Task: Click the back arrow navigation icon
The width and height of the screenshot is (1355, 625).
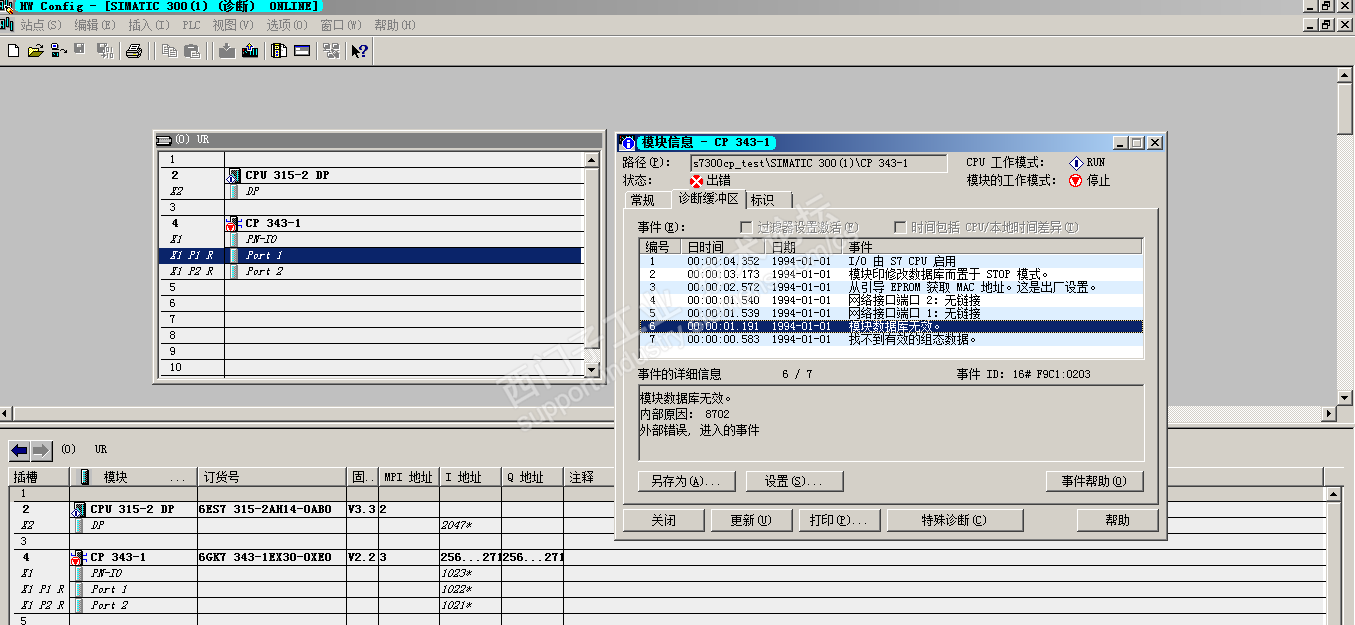Action: point(20,450)
